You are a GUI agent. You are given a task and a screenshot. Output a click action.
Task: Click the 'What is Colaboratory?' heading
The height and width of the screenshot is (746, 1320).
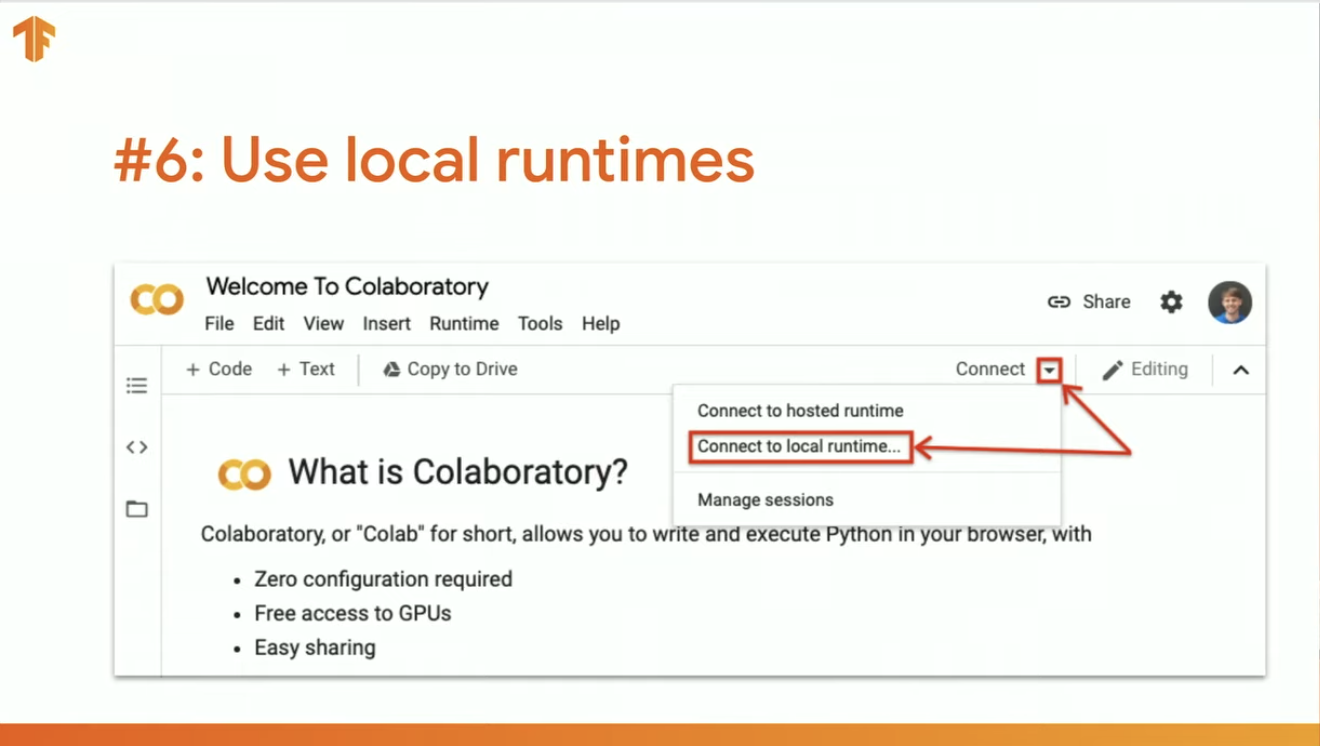click(x=458, y=472)
